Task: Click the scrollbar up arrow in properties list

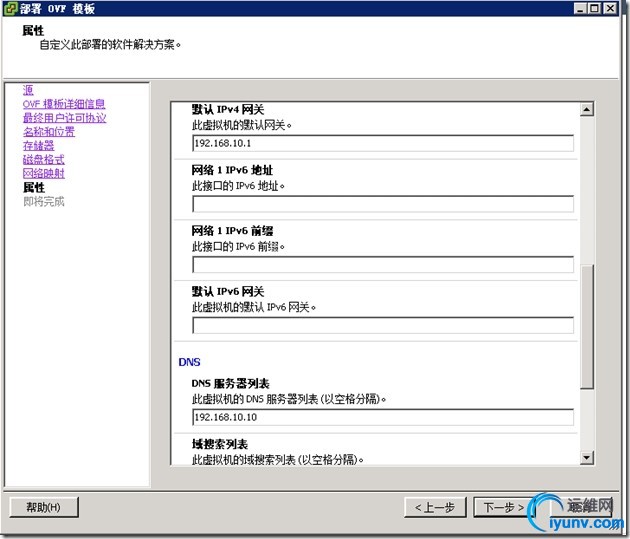Action: (x=587, y=109)
